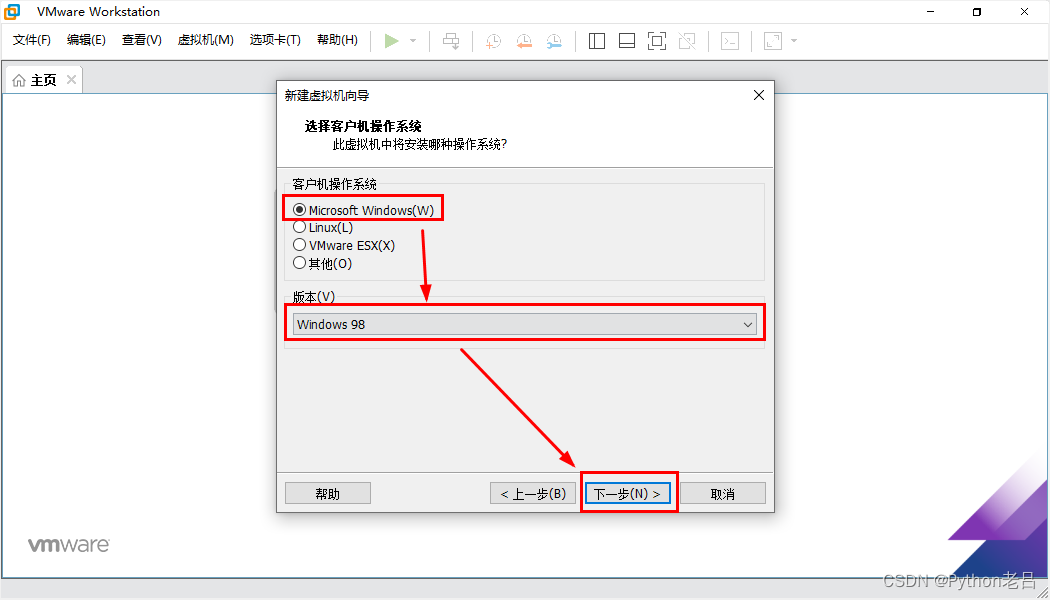Click the console view terminal icon
Screen dimensions: 1050x600
click(x=729, y=41)
